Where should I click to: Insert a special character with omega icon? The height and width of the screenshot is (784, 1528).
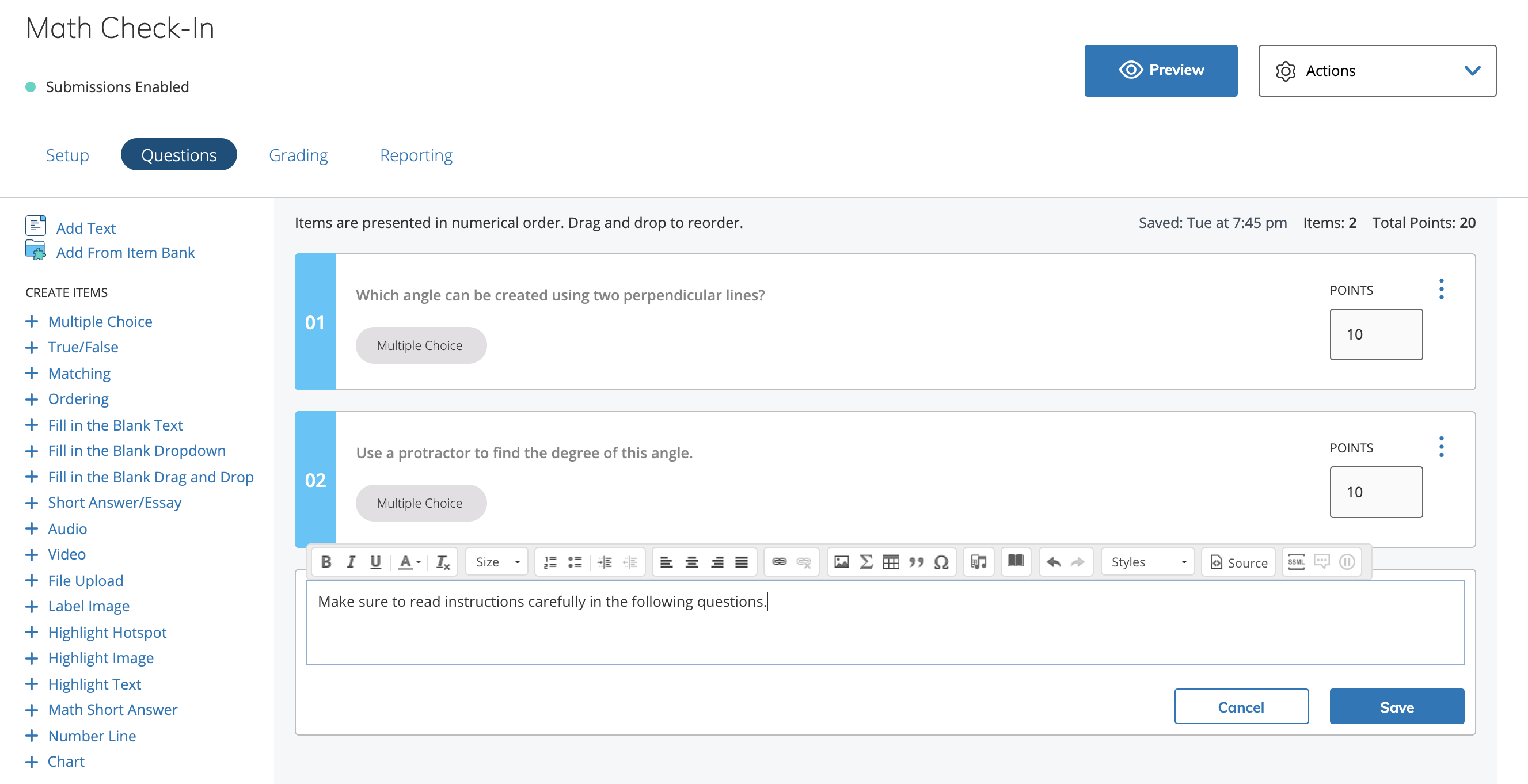(941, 562)
